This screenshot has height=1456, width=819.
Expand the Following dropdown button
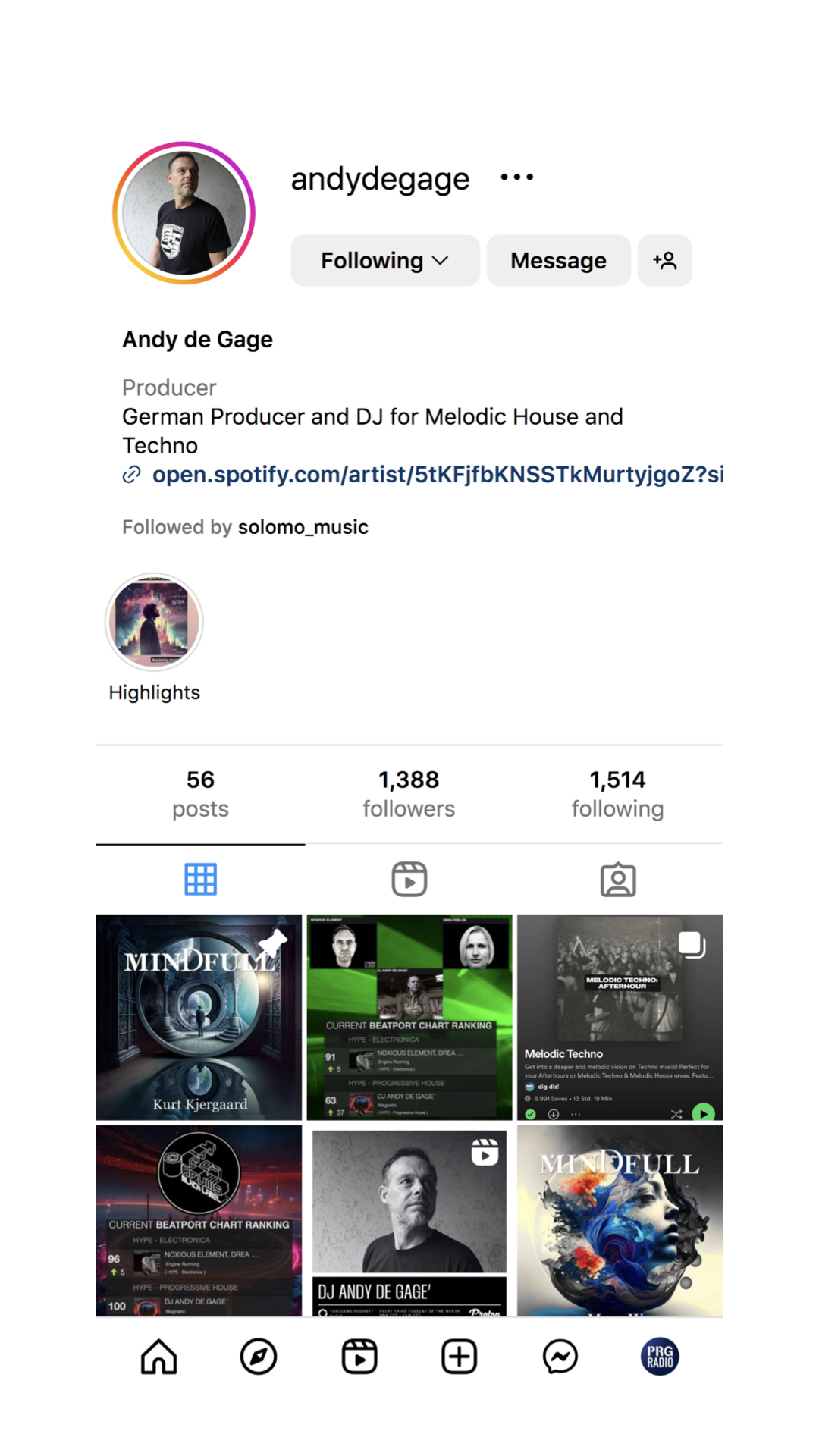[x=385, y=260]
